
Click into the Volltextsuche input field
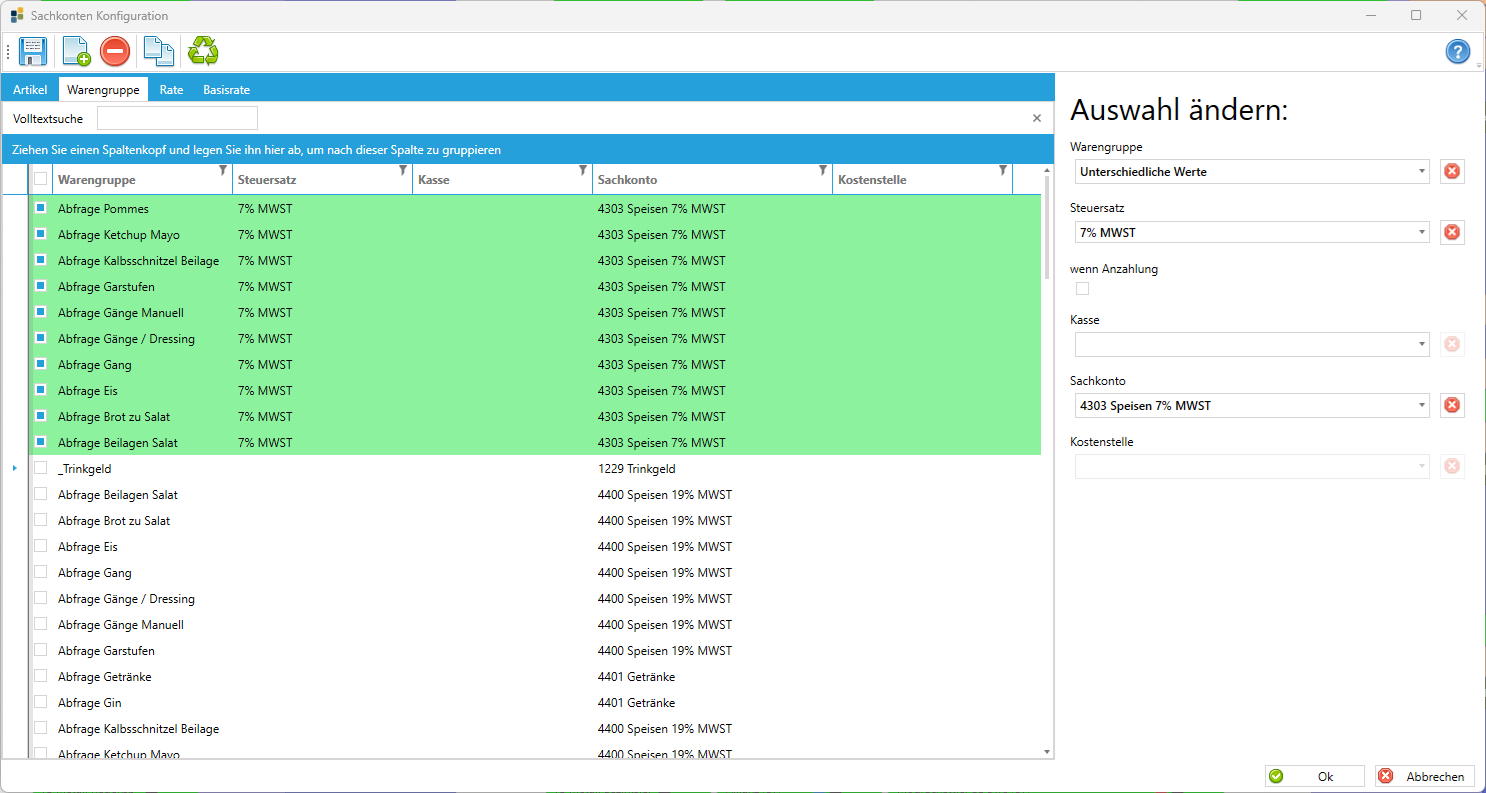coord(177,118)
